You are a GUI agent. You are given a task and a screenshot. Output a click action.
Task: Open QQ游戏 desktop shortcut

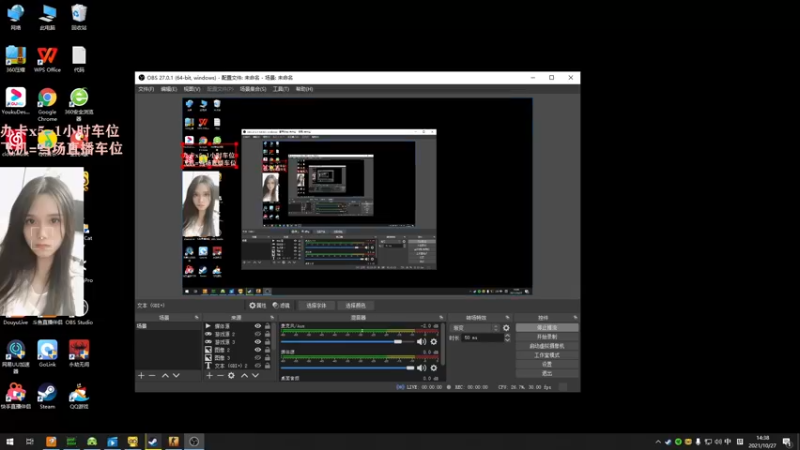[79, 396]
